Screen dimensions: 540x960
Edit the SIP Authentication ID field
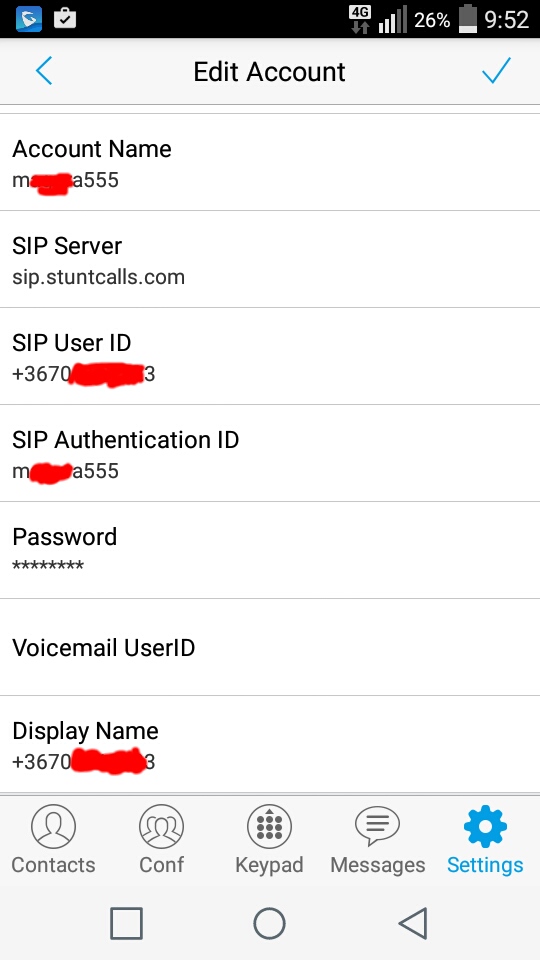coord(270,453)
